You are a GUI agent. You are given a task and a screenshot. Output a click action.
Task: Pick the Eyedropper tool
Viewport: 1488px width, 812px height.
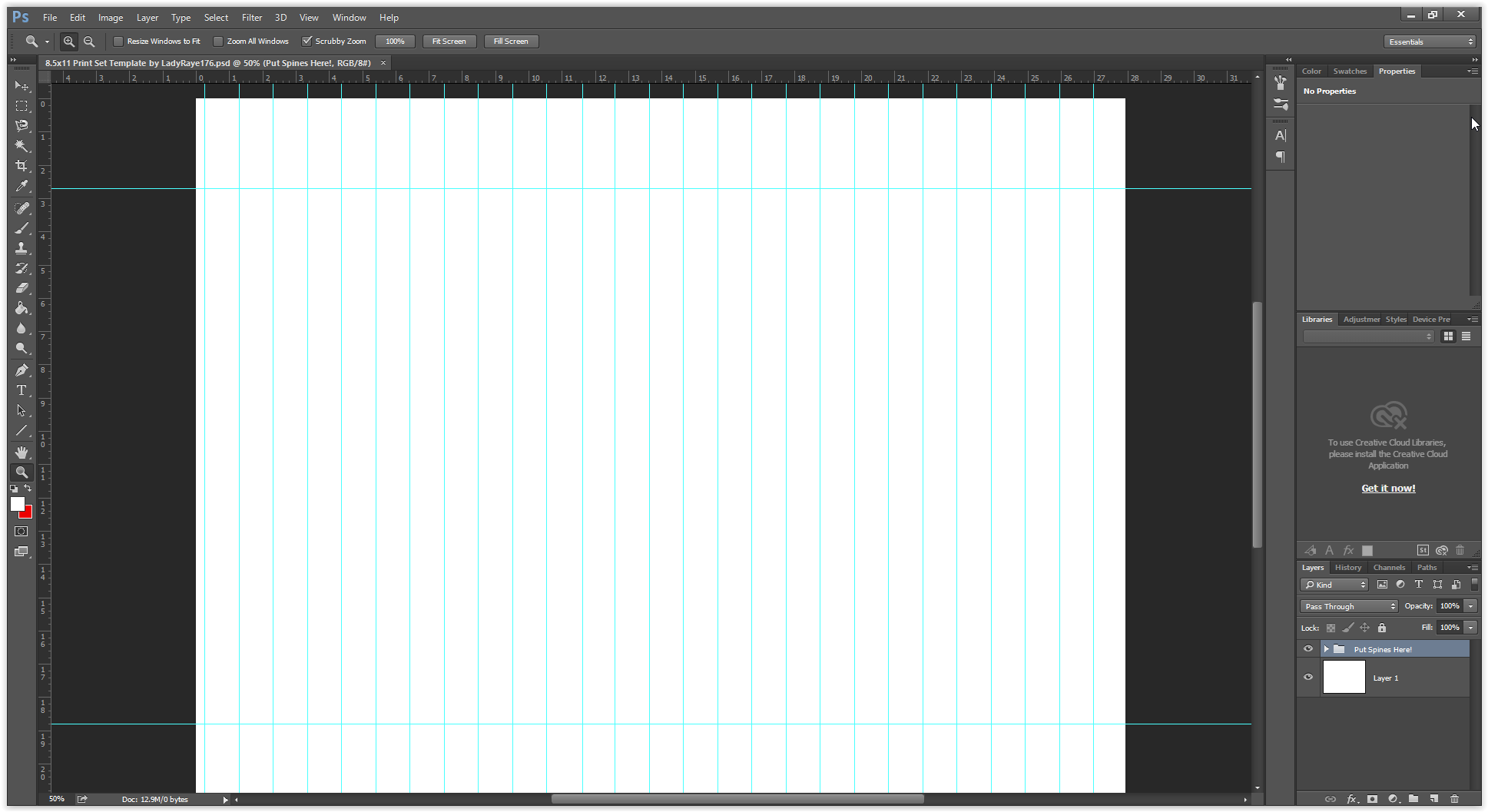tap(22, 187)
